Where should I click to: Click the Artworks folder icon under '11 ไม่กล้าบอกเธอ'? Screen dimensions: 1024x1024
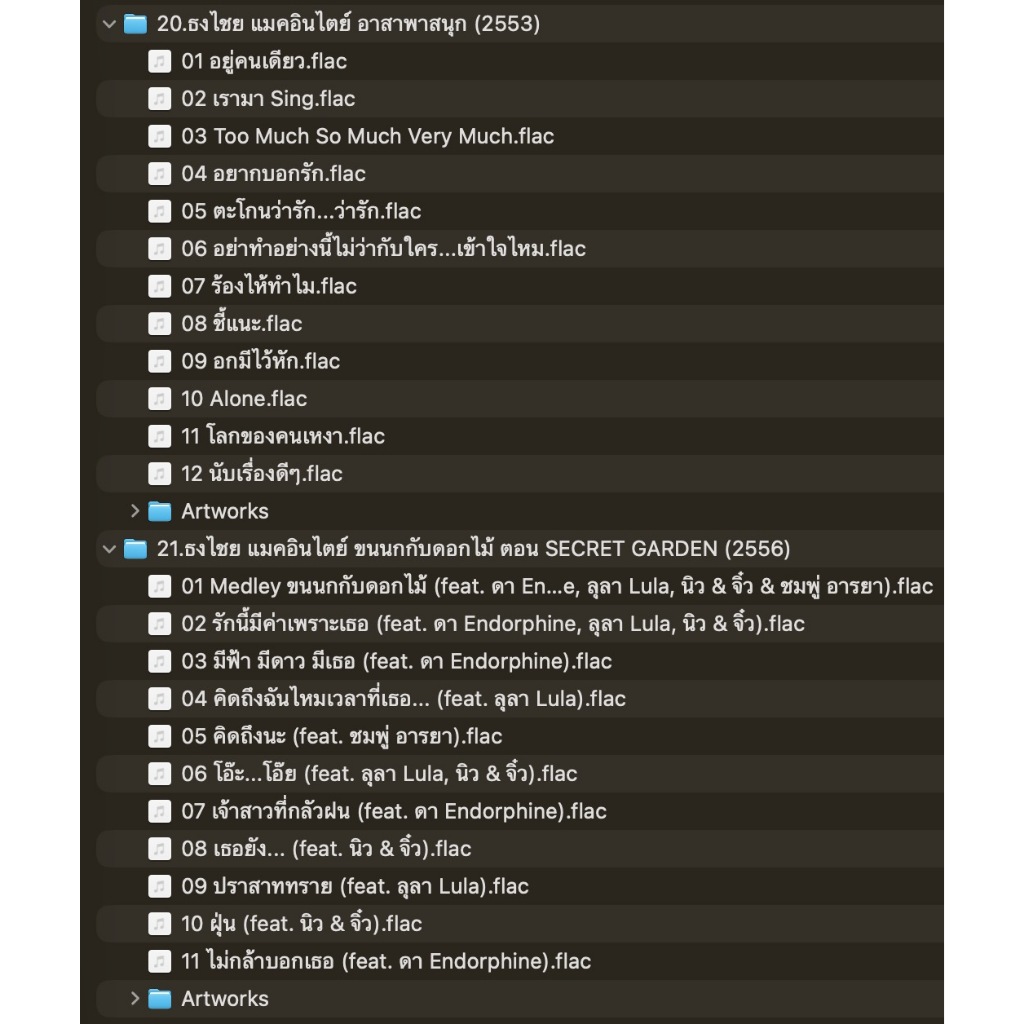pos(160,999)
